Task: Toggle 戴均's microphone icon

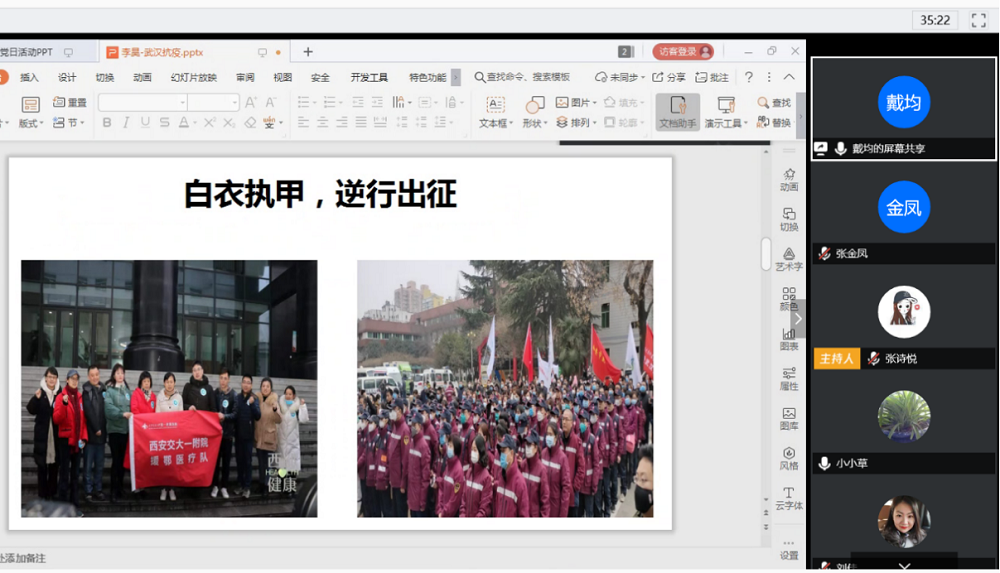Action: tap(841, 149)
